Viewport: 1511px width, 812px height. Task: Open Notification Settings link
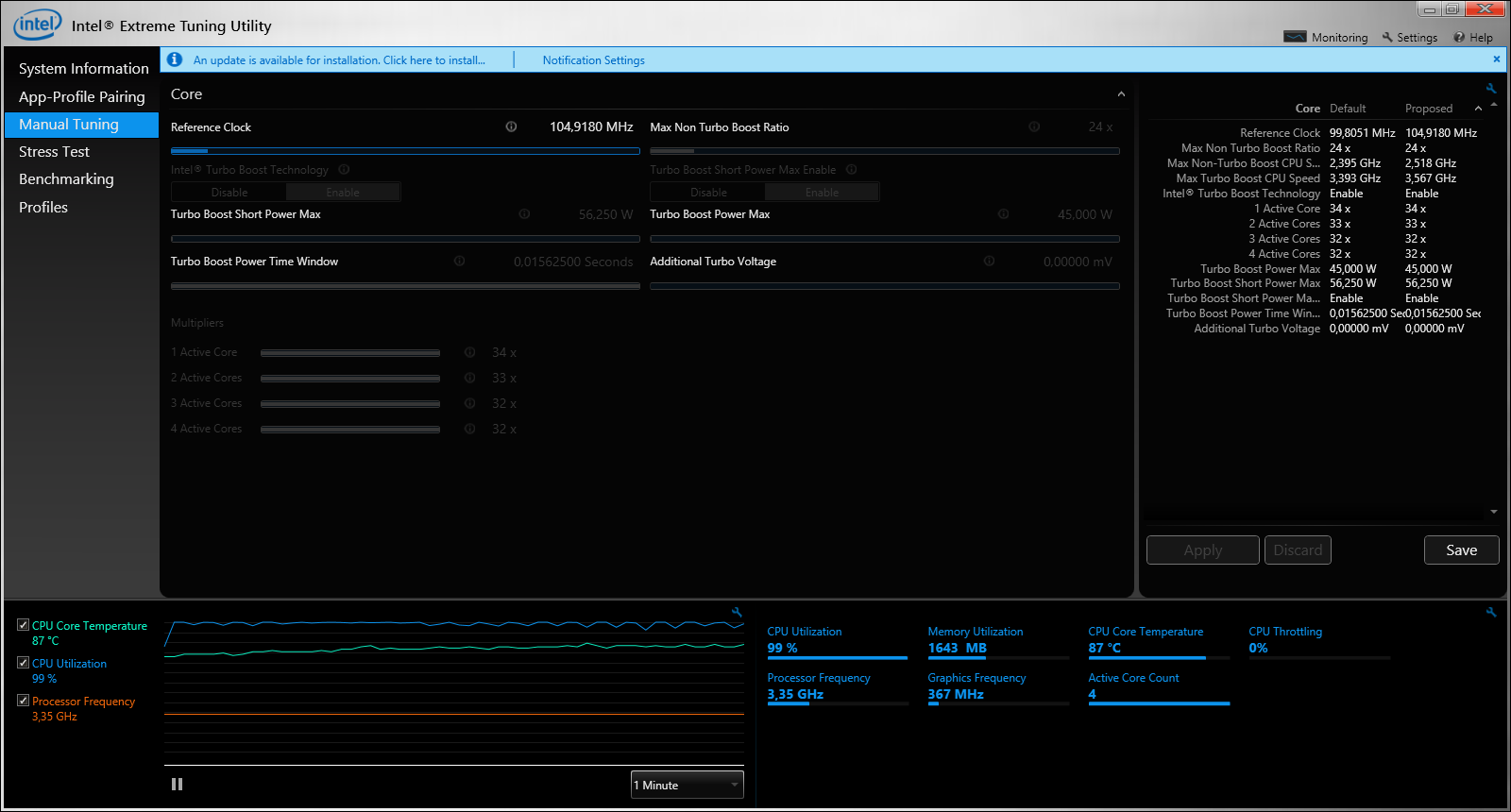pyautogui.click(x=593, y=60)
